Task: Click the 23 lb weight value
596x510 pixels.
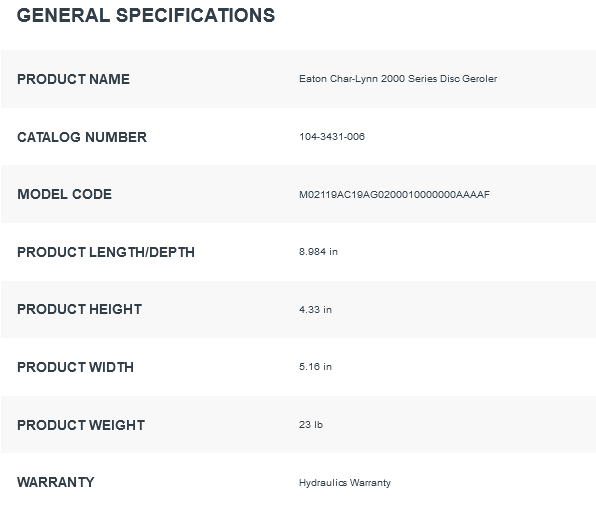Action: [311, 424]
